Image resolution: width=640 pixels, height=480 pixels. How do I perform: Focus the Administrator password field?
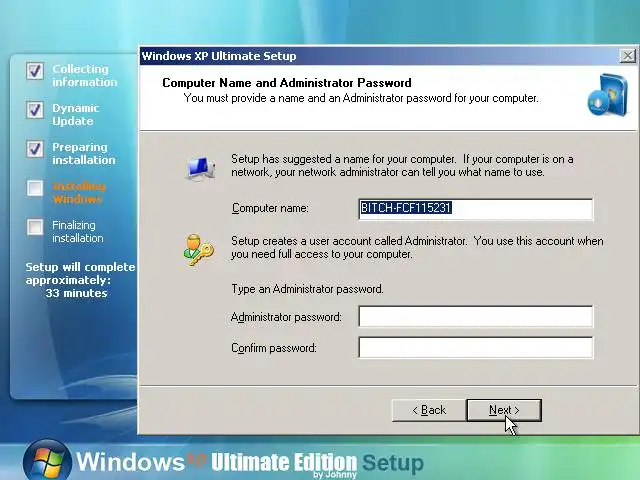(x=476, y=316)
